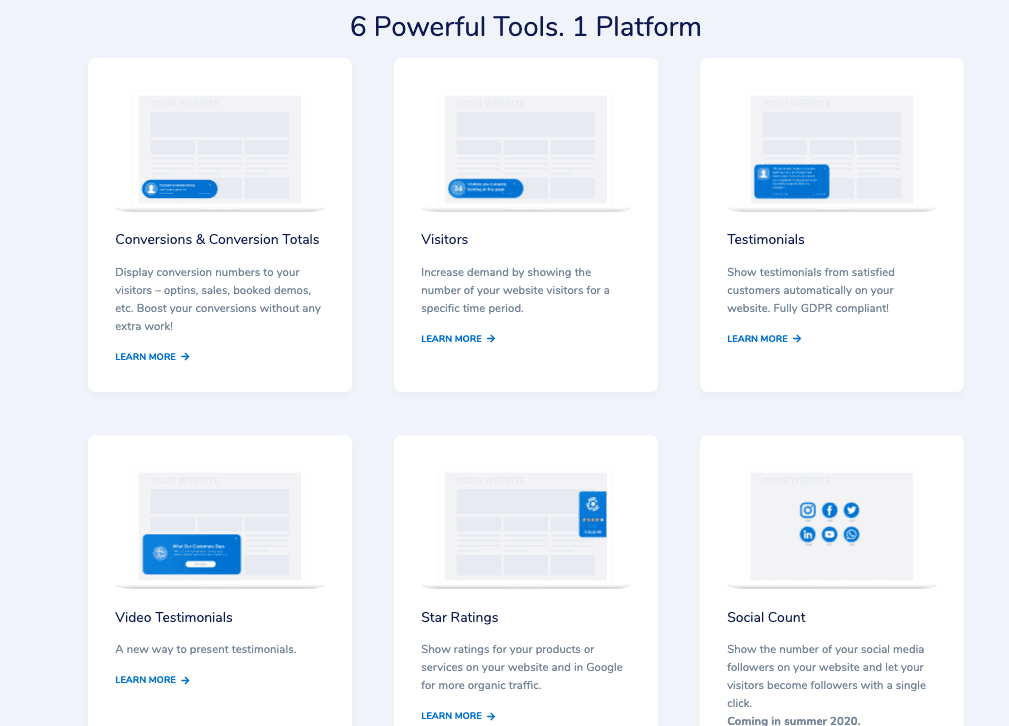This screenshot has height=726, width=1009.
Task: Click the Star Ratings card title
Action: (x=459, y=618)
